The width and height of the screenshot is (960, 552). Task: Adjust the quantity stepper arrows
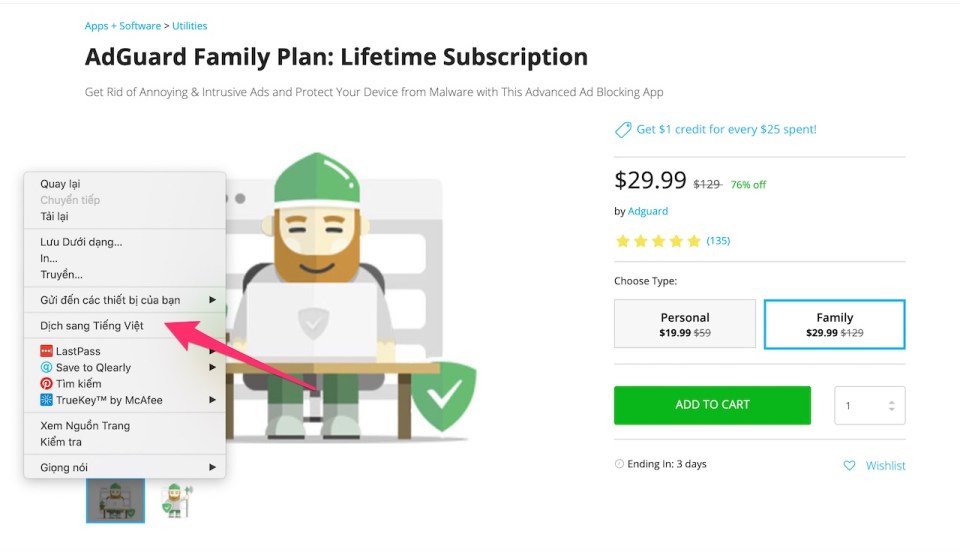click(x=892, y=406)
